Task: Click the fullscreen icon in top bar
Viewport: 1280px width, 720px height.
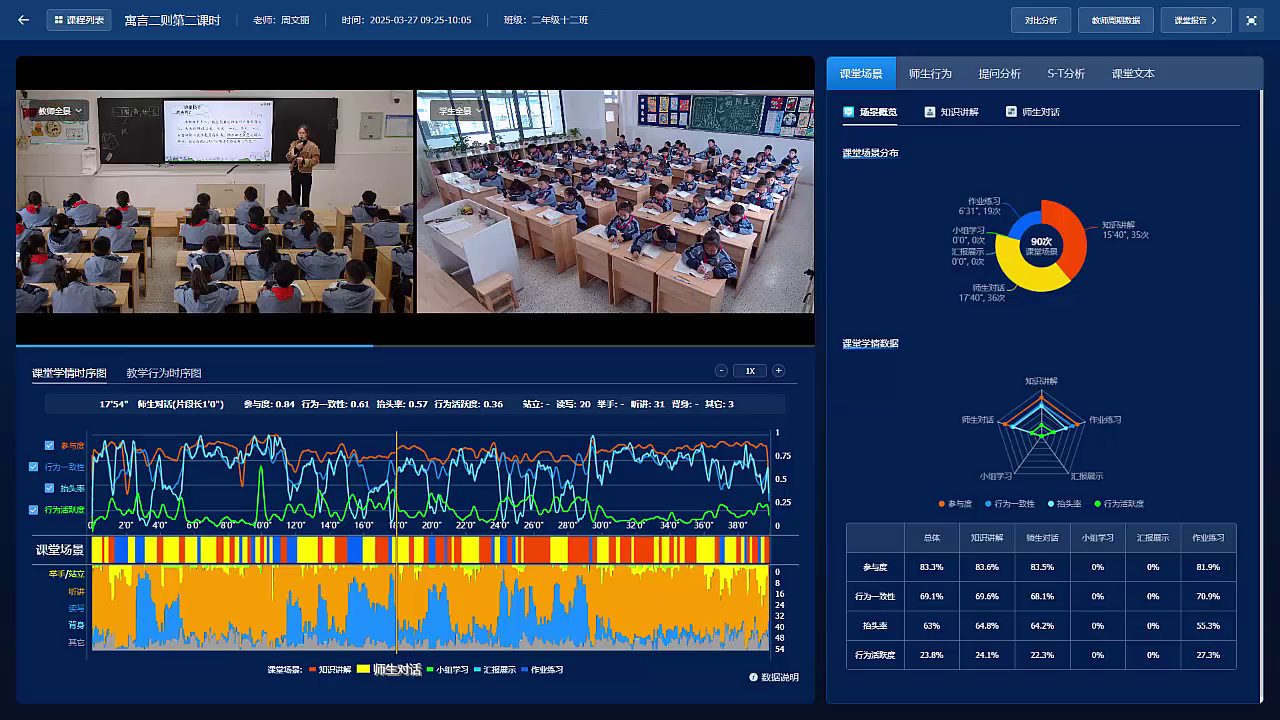Action: tap(1251, 20)
